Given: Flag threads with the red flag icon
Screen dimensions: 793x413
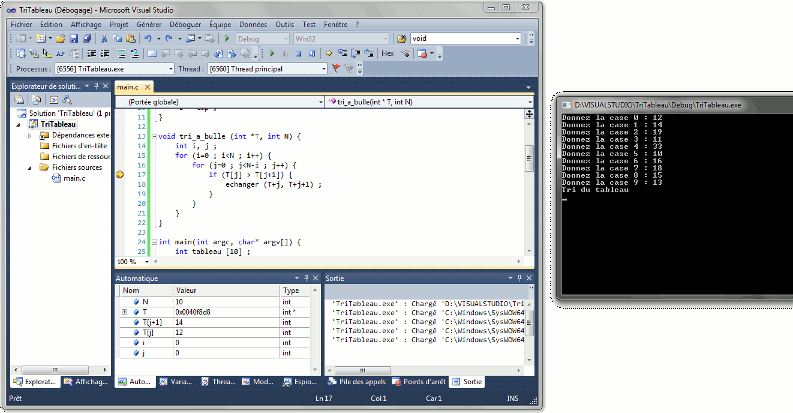Looking at the screenshot, I should pyautogui.click(x=336, y=68).
